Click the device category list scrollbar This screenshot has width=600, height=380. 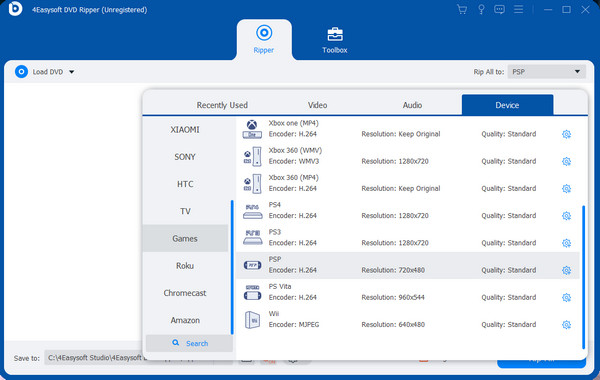click(x=232, y=267)
